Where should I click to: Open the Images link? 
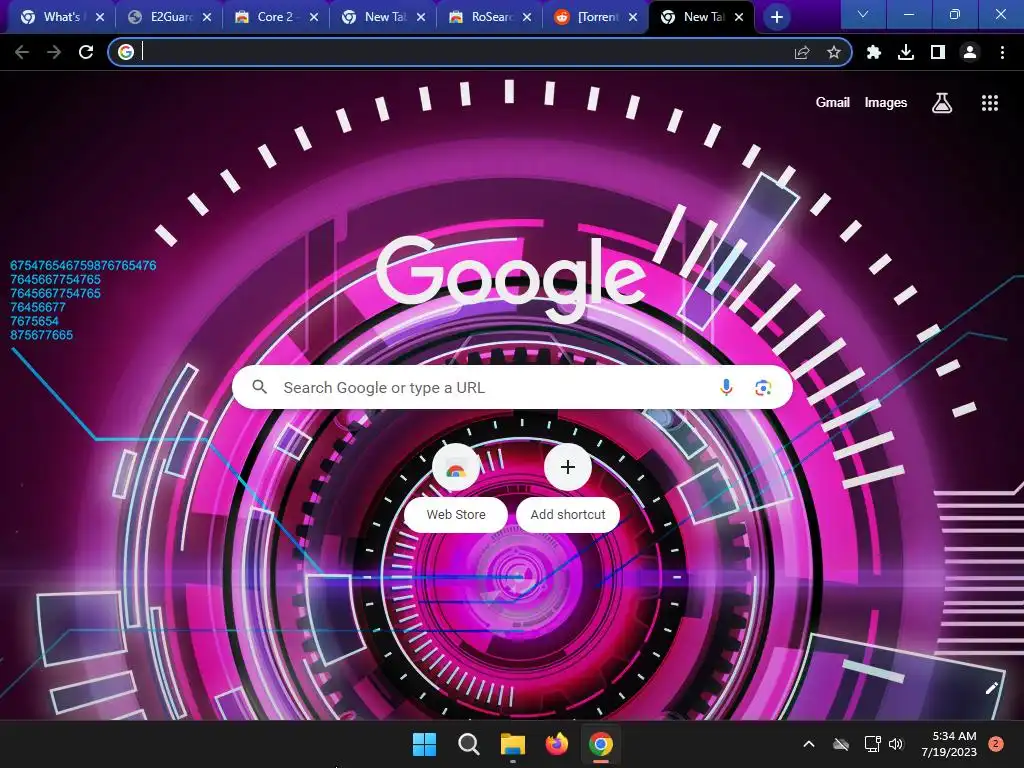[x=886, y=103]
